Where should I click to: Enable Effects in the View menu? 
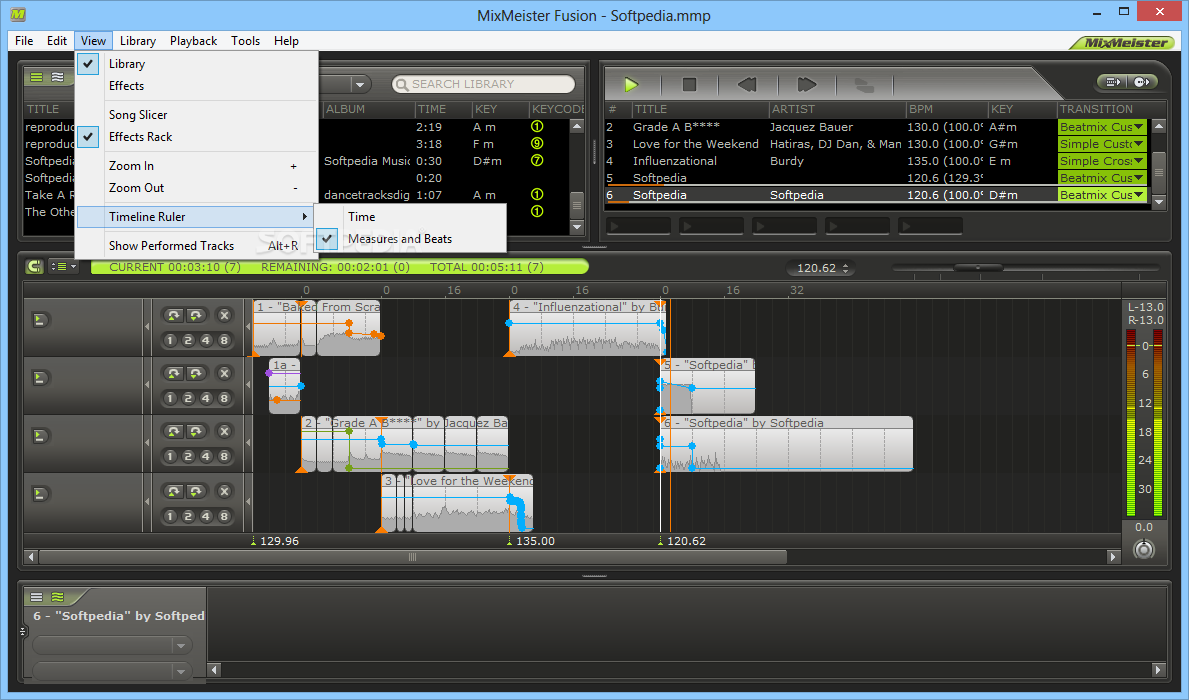[126, 86]
